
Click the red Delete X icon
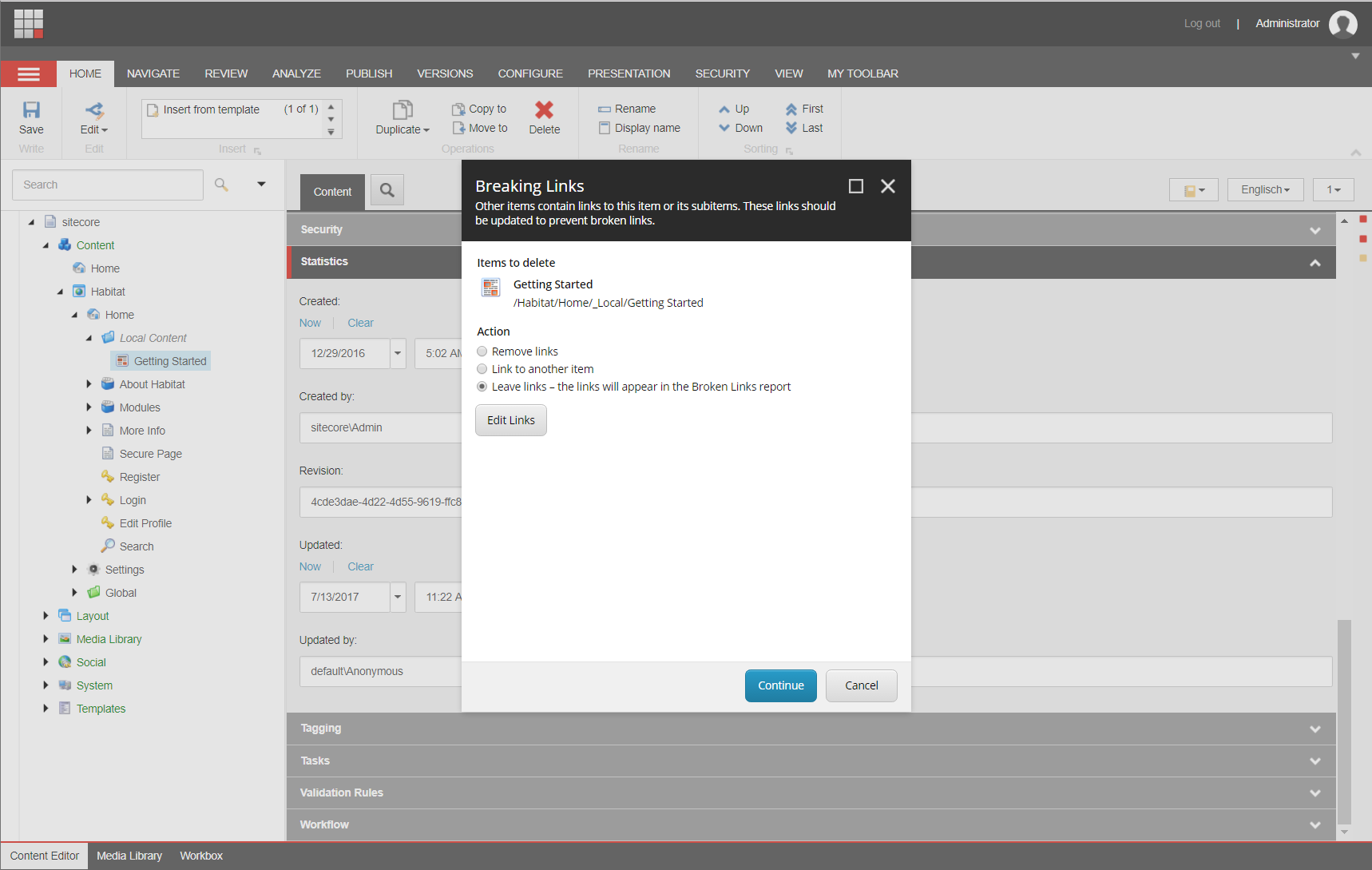click(545, 109)
